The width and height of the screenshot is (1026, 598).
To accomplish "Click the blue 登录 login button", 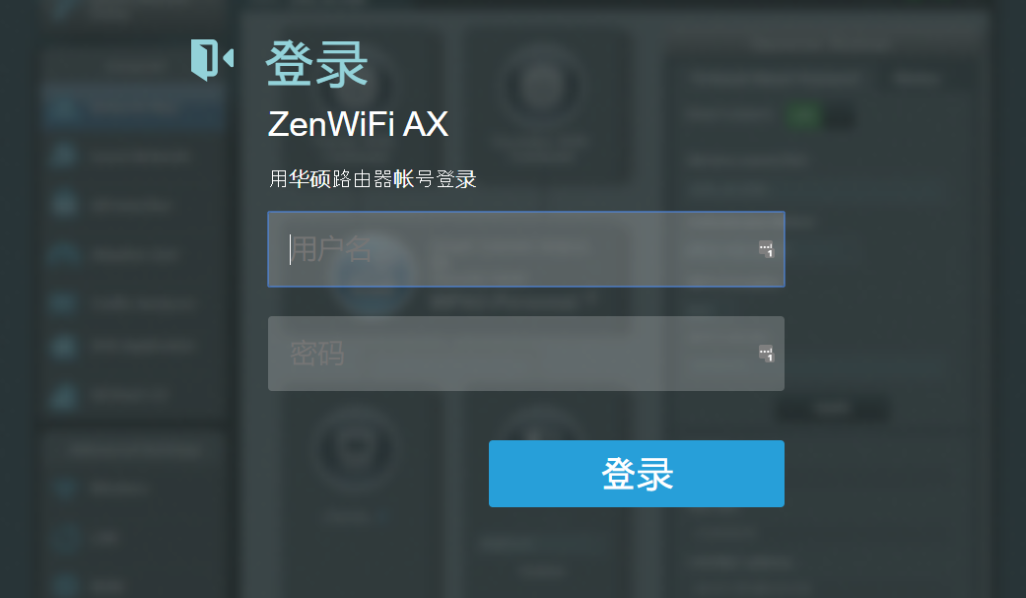I will pos(636,474).
